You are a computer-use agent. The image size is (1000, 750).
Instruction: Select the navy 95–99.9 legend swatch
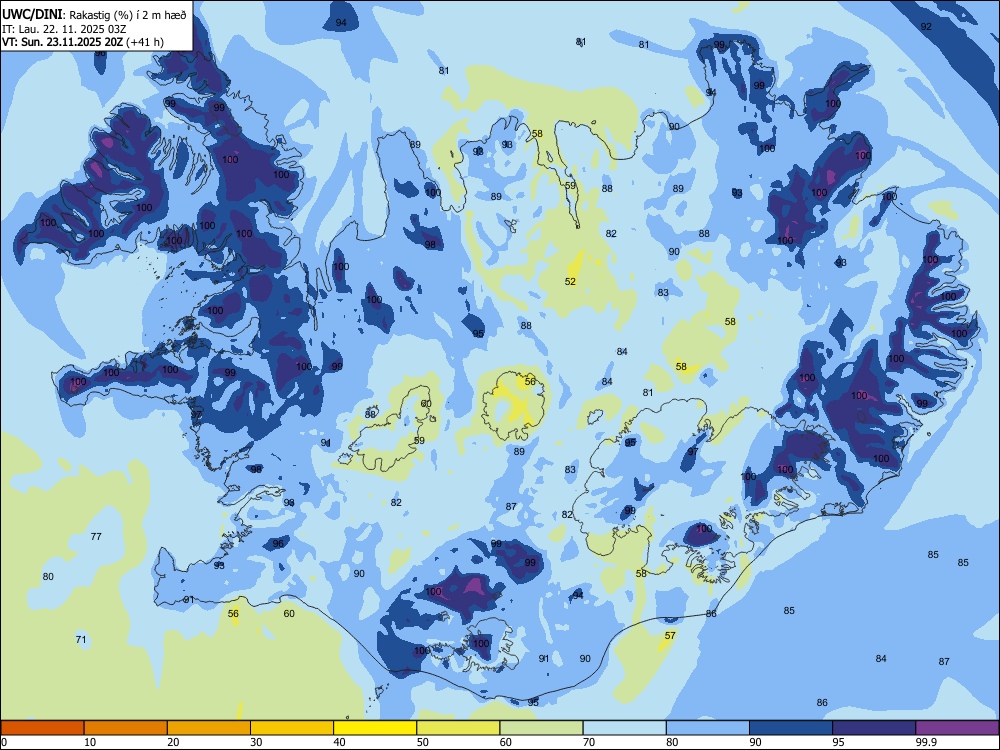(x=874, y=728)
